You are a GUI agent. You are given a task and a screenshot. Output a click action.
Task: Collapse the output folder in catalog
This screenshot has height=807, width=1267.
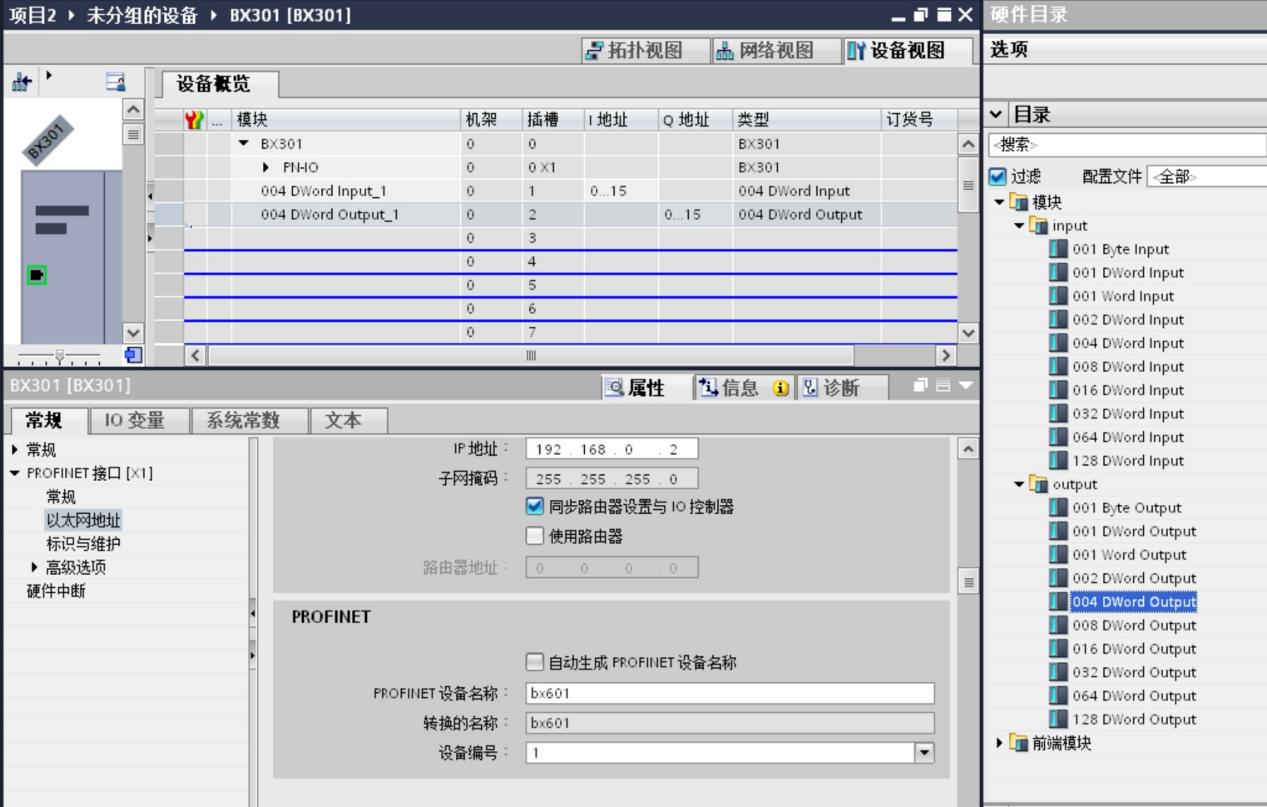click(x=1019, y=484)
